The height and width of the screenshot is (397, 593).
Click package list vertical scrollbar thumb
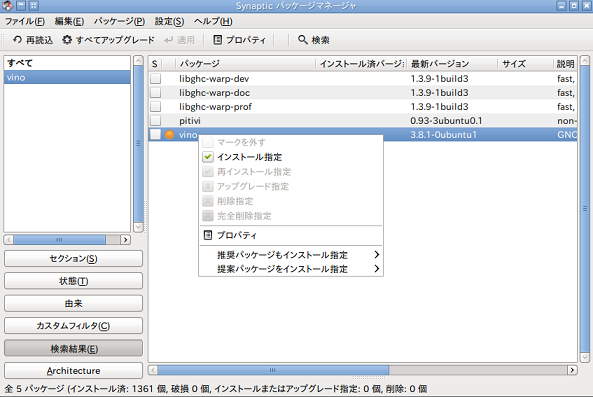coord(585,209)
